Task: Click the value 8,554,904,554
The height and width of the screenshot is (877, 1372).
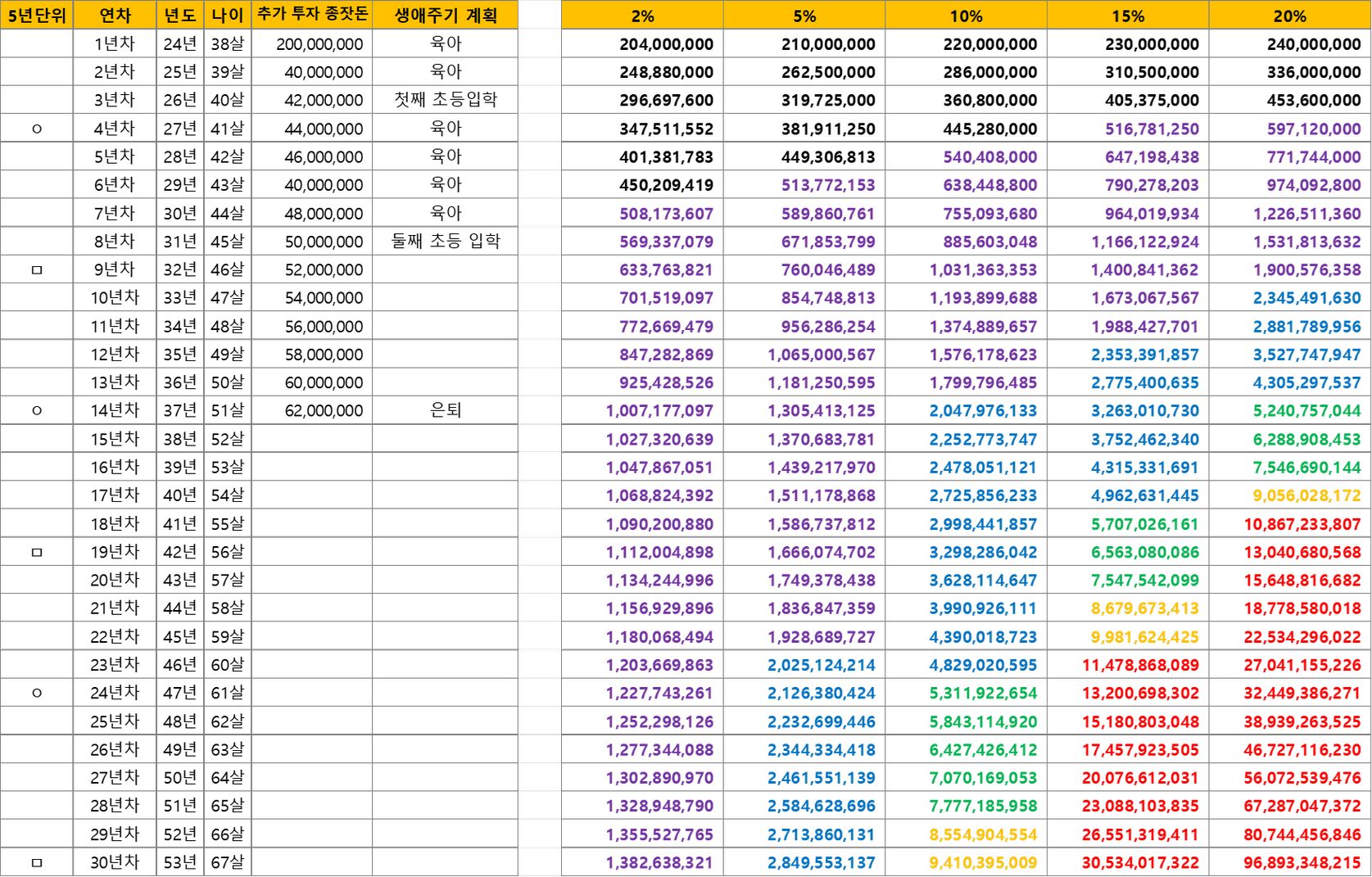Action: [x=983, y=834]
